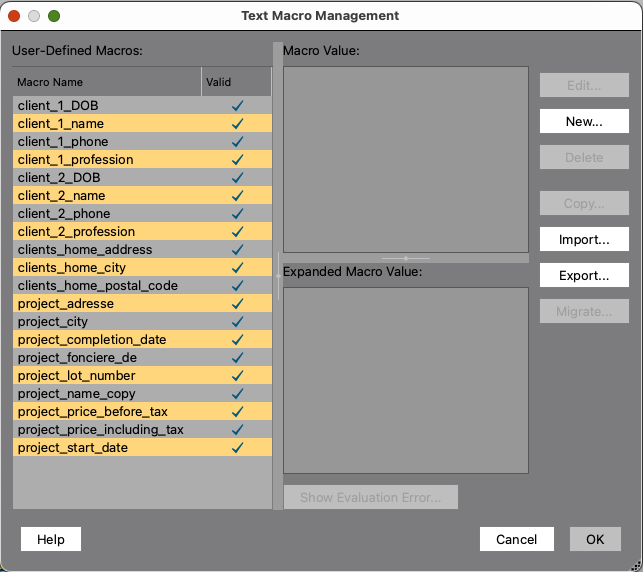
Task: Click the Import button
Action: [x=584, y=239]
